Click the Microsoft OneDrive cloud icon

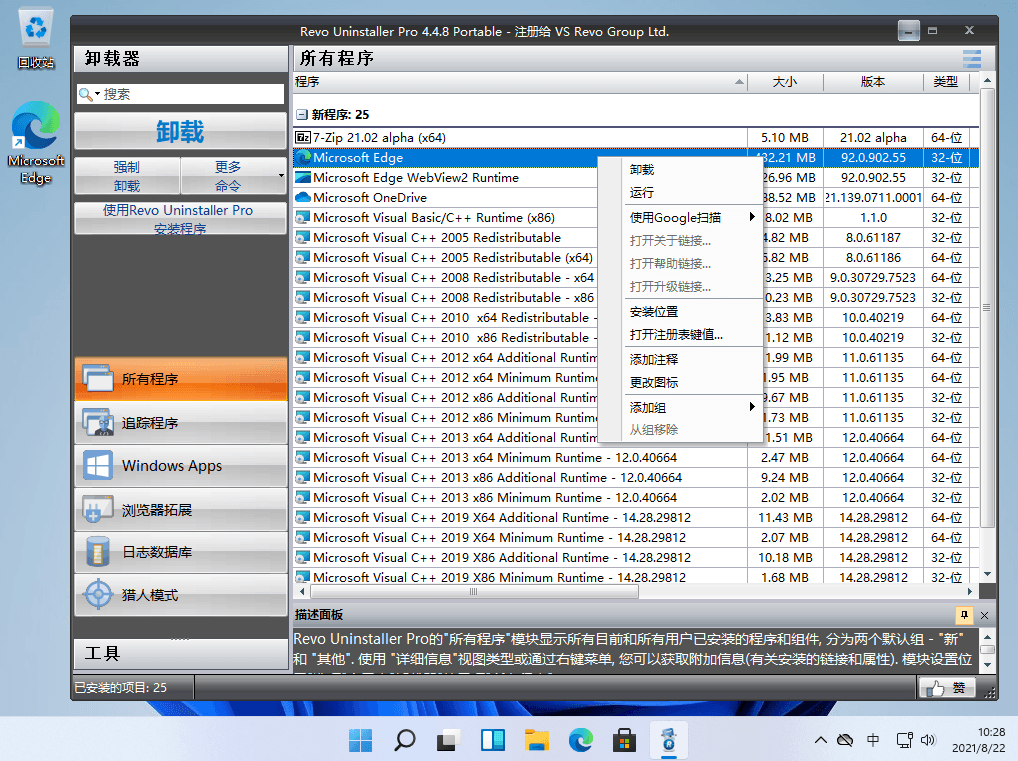pyautogui.click(x=303, y=197)
